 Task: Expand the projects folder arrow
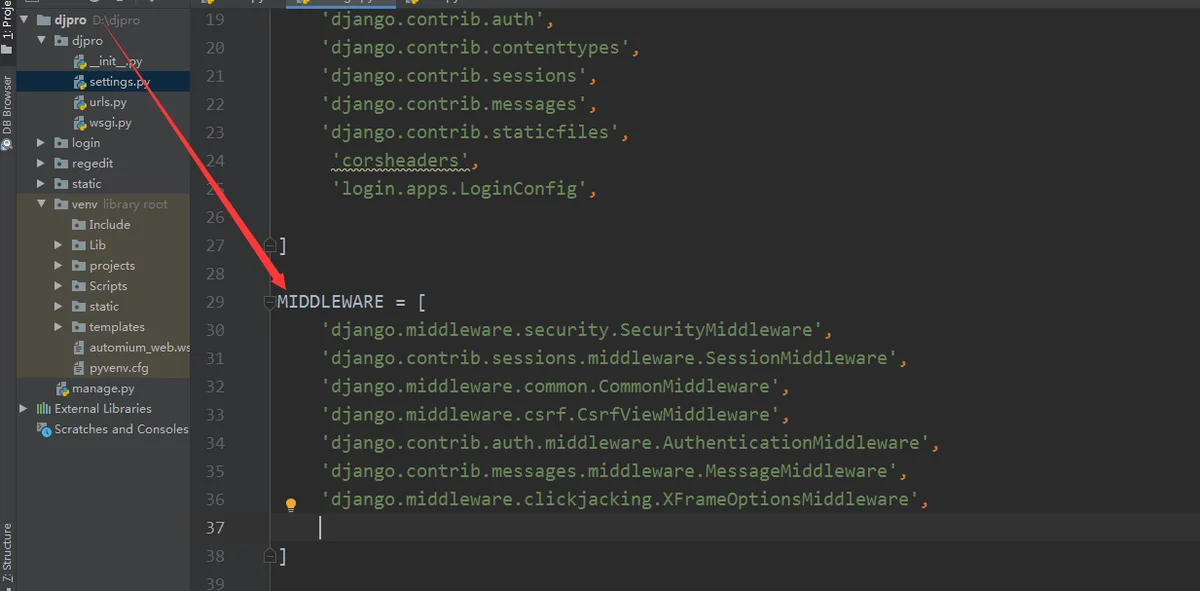pos(59,266)
